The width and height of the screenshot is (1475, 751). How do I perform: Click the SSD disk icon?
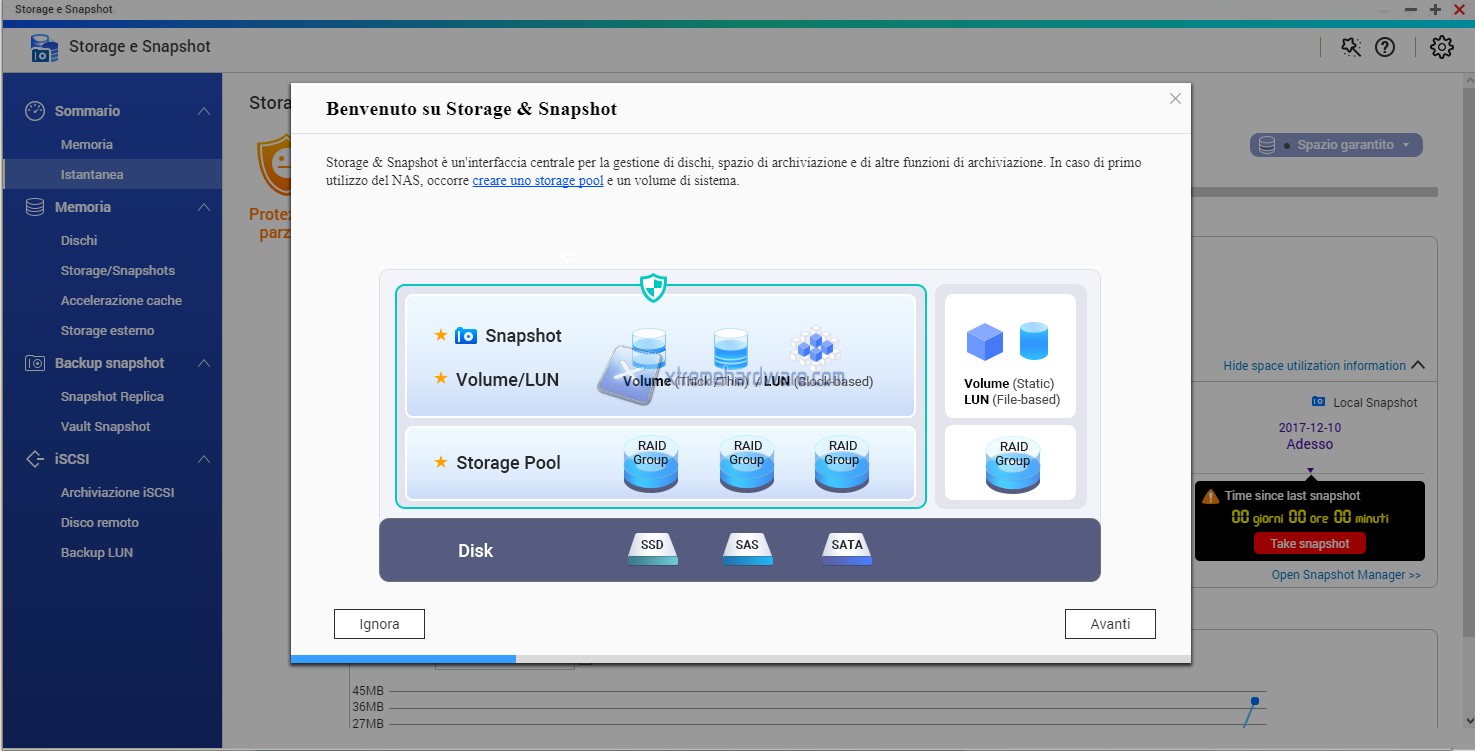652,548
